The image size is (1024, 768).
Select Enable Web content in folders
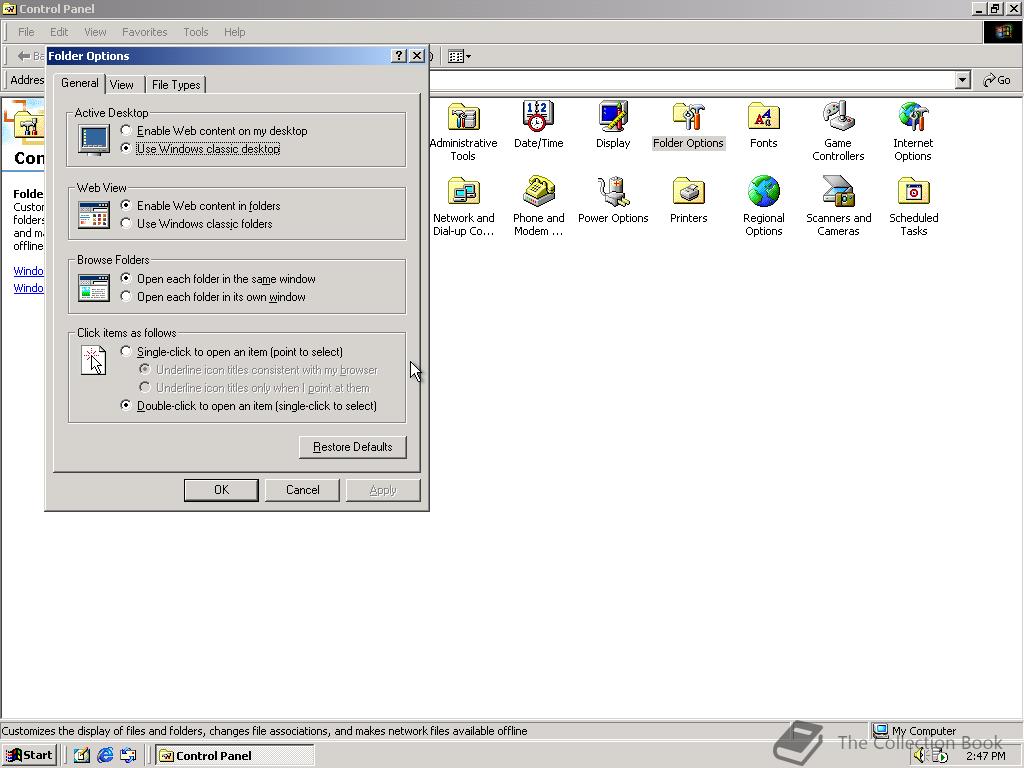[x=200, y=206]
